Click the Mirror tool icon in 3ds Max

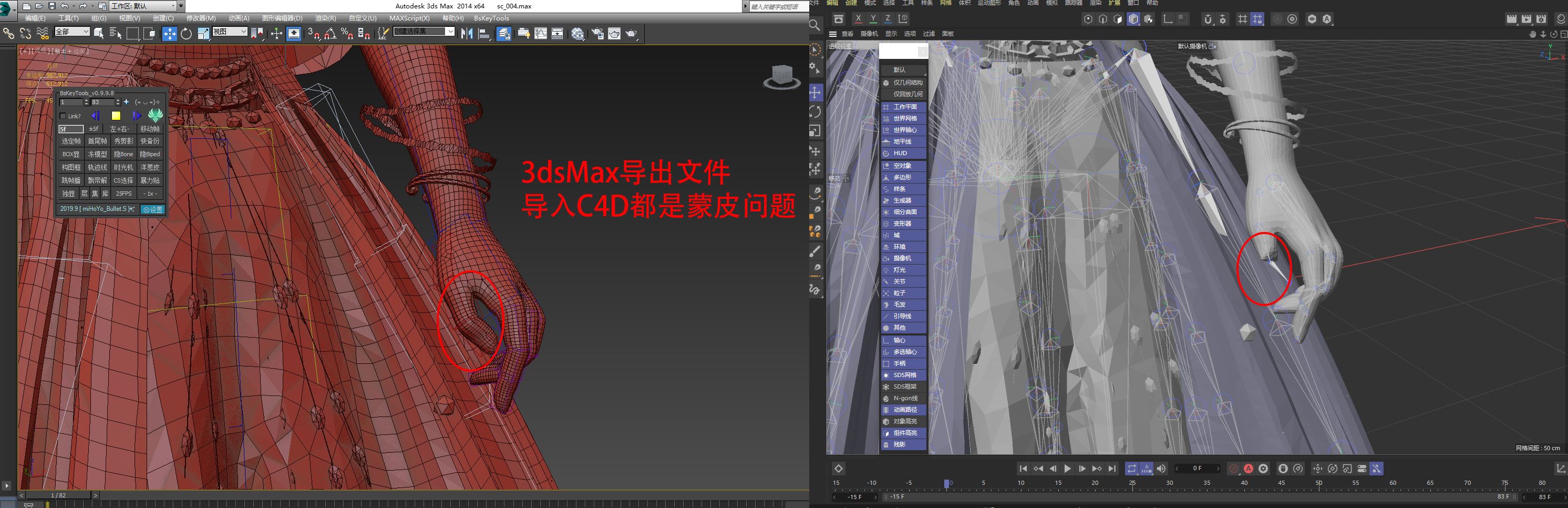pos(467,34)
